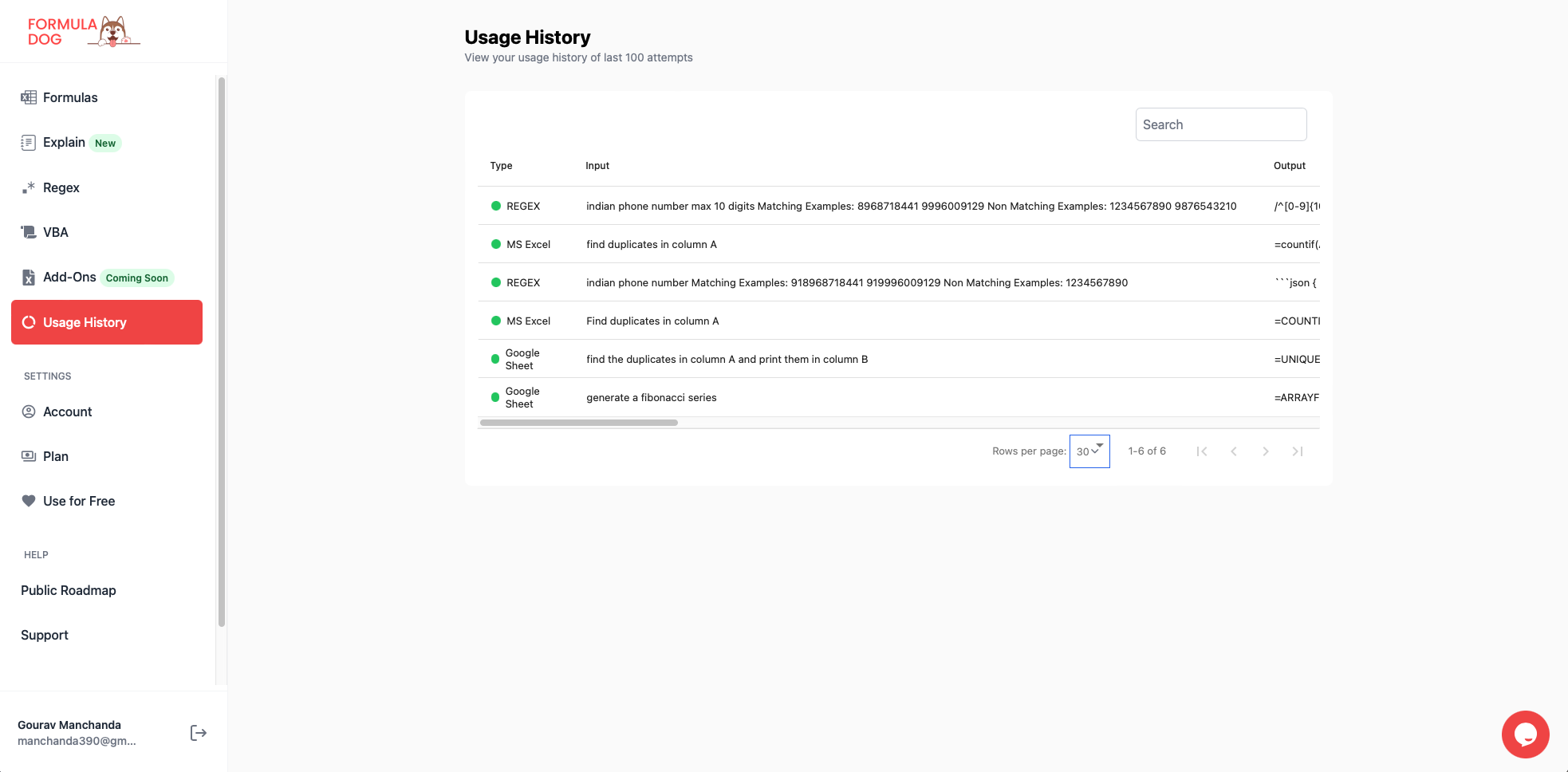Click '1-6 of 6' pagination text
The height and width of the screenshot is (772, 1568).
tap(1147, 451)
